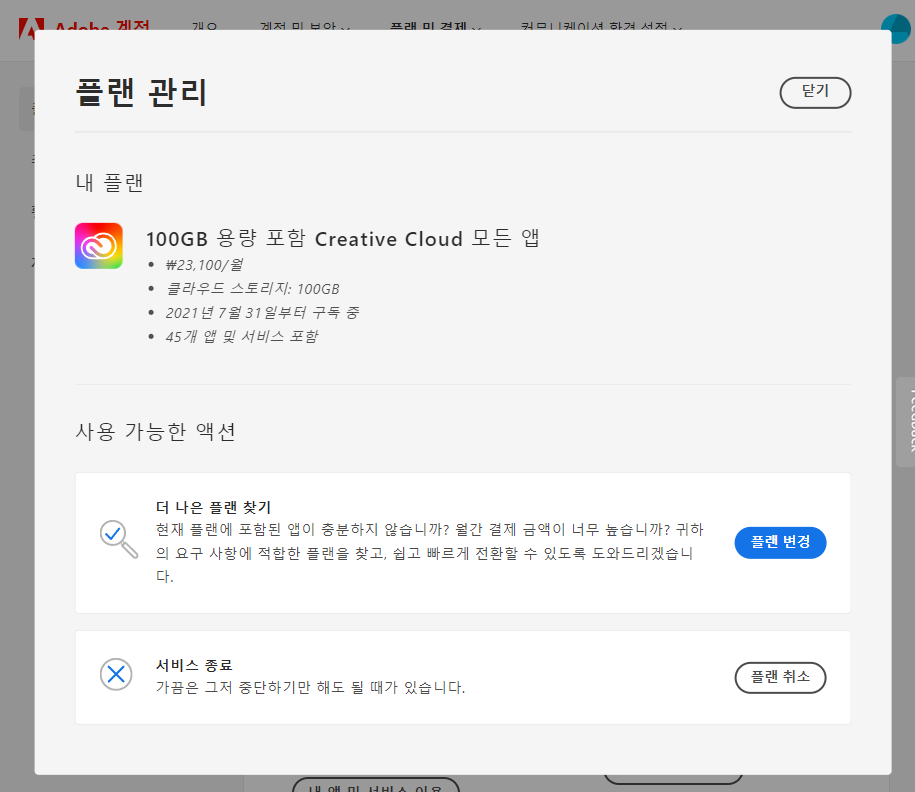Click the profile avatar at top right

pos(896,28)
